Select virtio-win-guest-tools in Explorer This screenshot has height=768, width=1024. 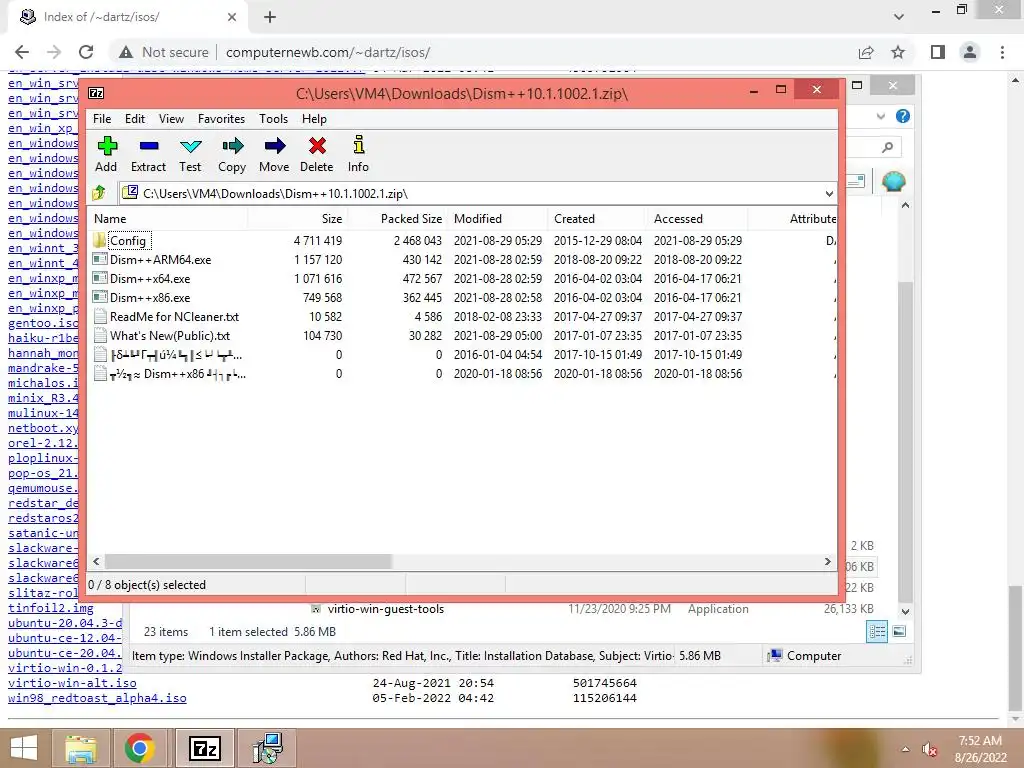[x=385, y=609]
